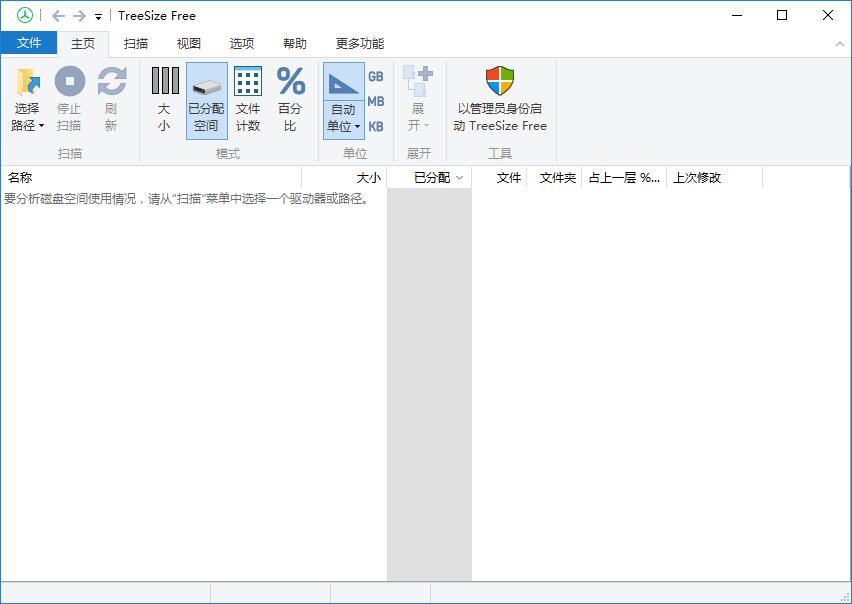852x604 pixels.
Task: Sort by the 名称 column header
Action: 151,178
